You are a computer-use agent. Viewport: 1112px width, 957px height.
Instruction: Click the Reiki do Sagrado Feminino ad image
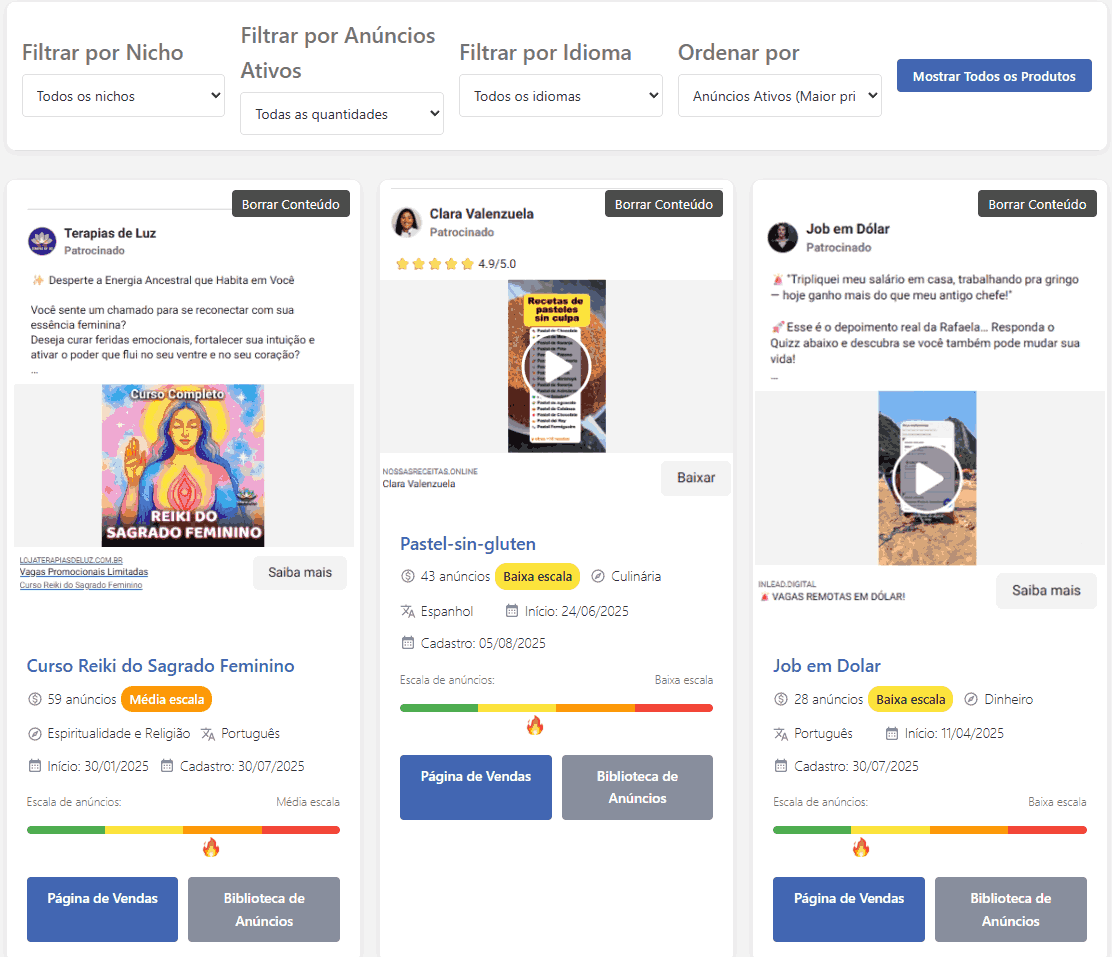[183, 465]
